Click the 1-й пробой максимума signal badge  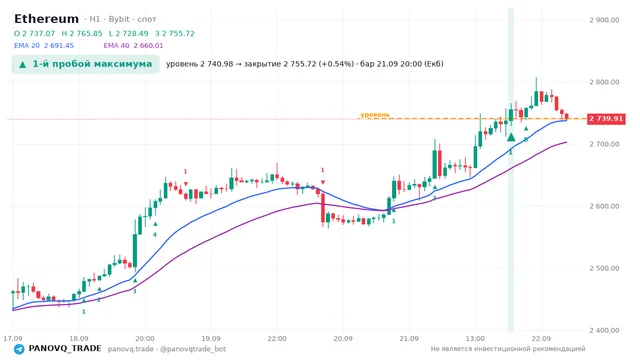pos(86,64)
